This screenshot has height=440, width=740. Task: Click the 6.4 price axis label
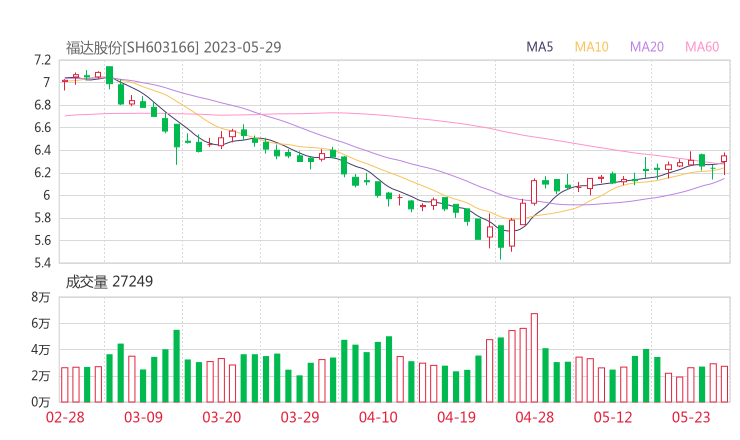click(42, 151)
